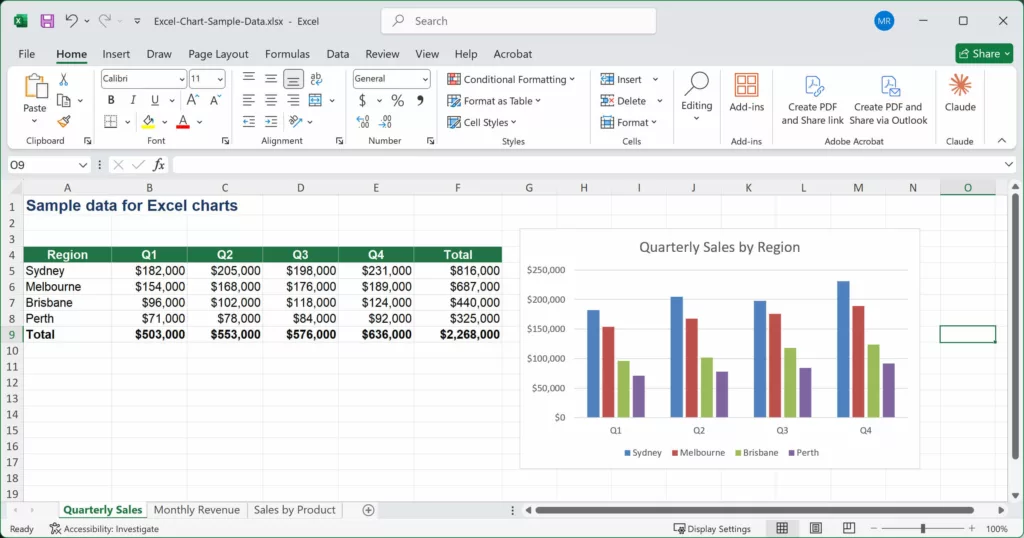
Task: Click Create PDF and Share link icon
Action: point(813,86)
